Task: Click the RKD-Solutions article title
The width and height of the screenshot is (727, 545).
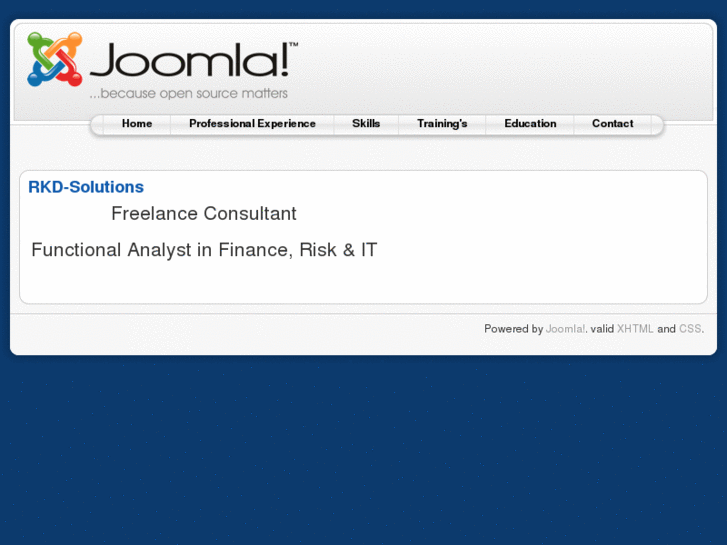Action: (x=86, y=187)
